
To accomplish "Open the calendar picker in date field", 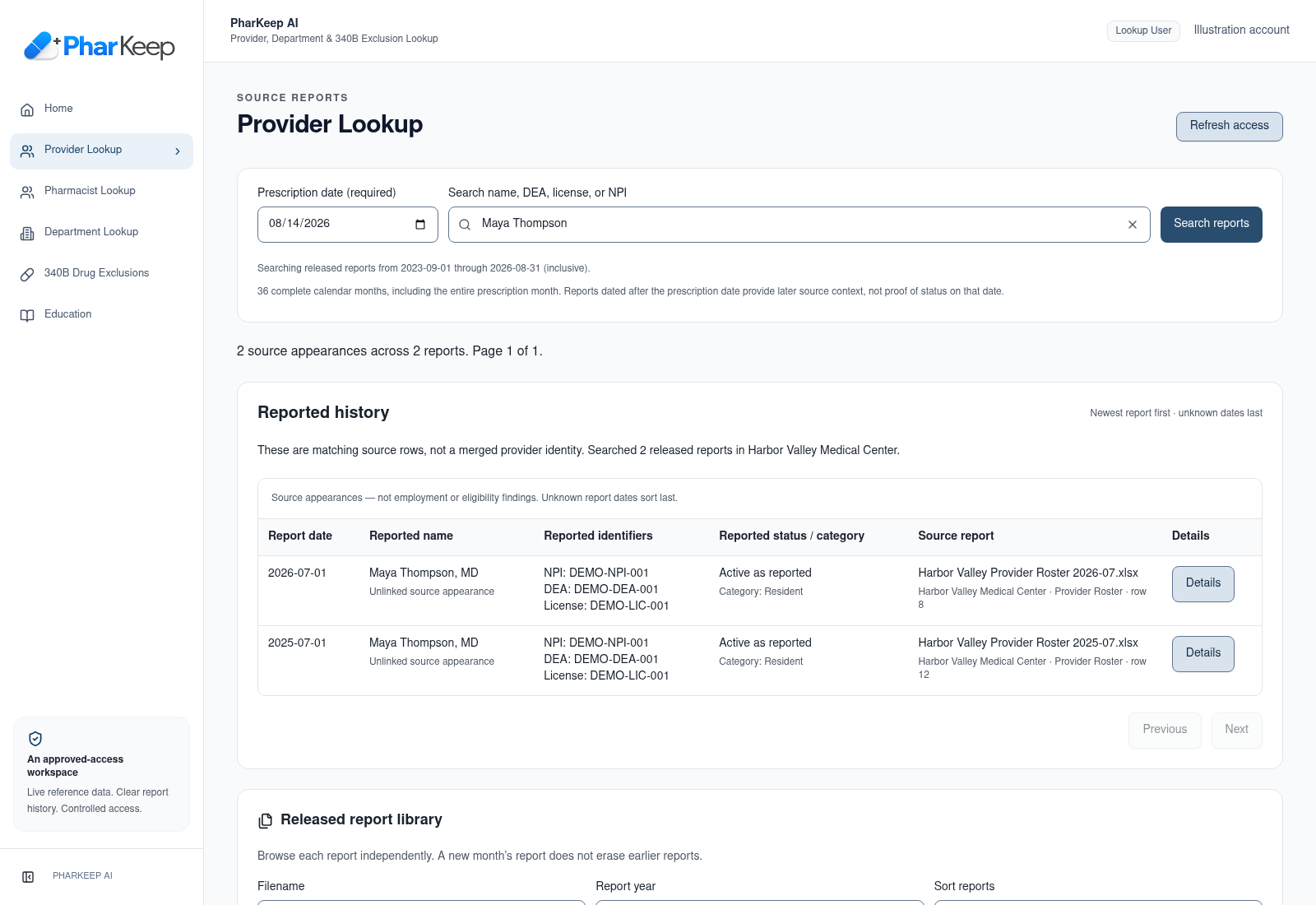I will [420, 225].
